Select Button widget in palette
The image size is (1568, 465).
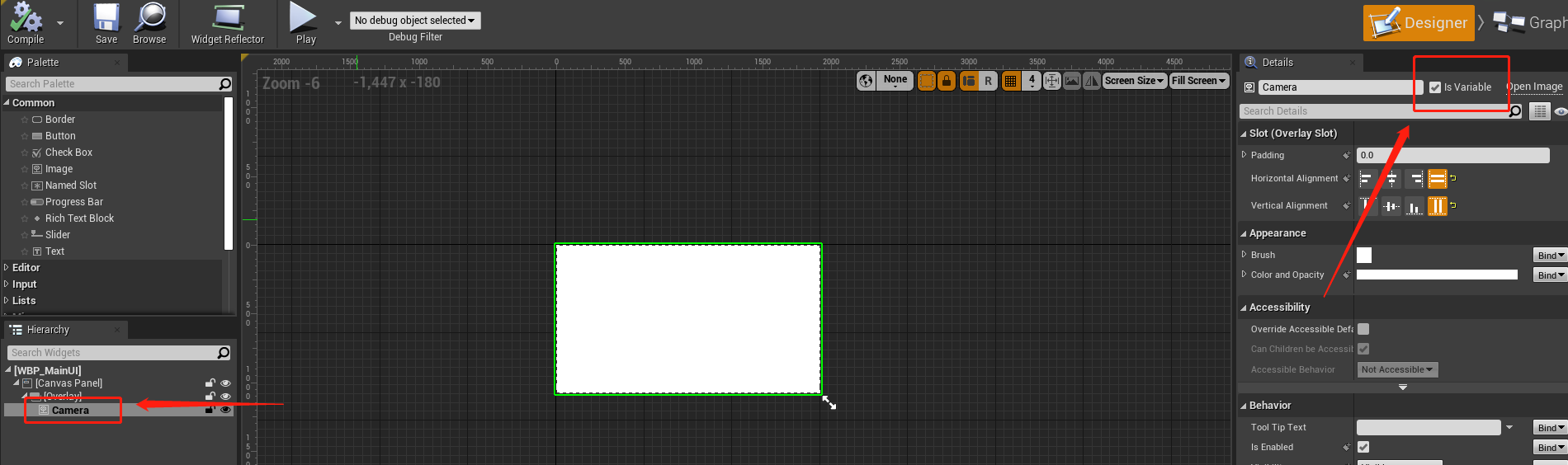point(60,136)
